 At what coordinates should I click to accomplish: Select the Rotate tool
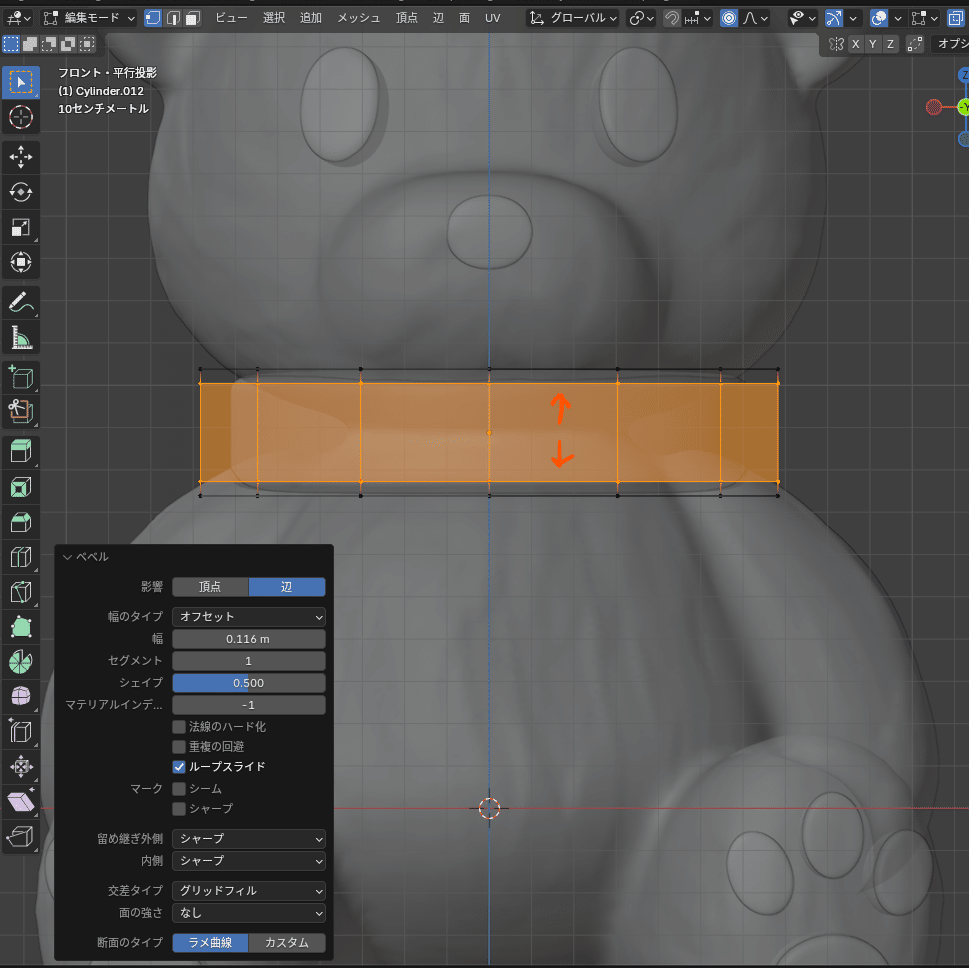tap(21, 192)
